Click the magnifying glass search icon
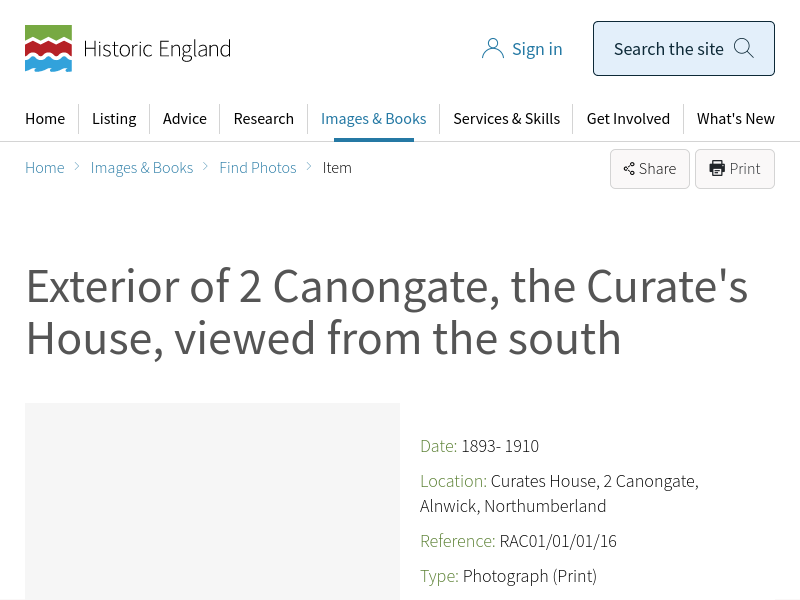 743,48
